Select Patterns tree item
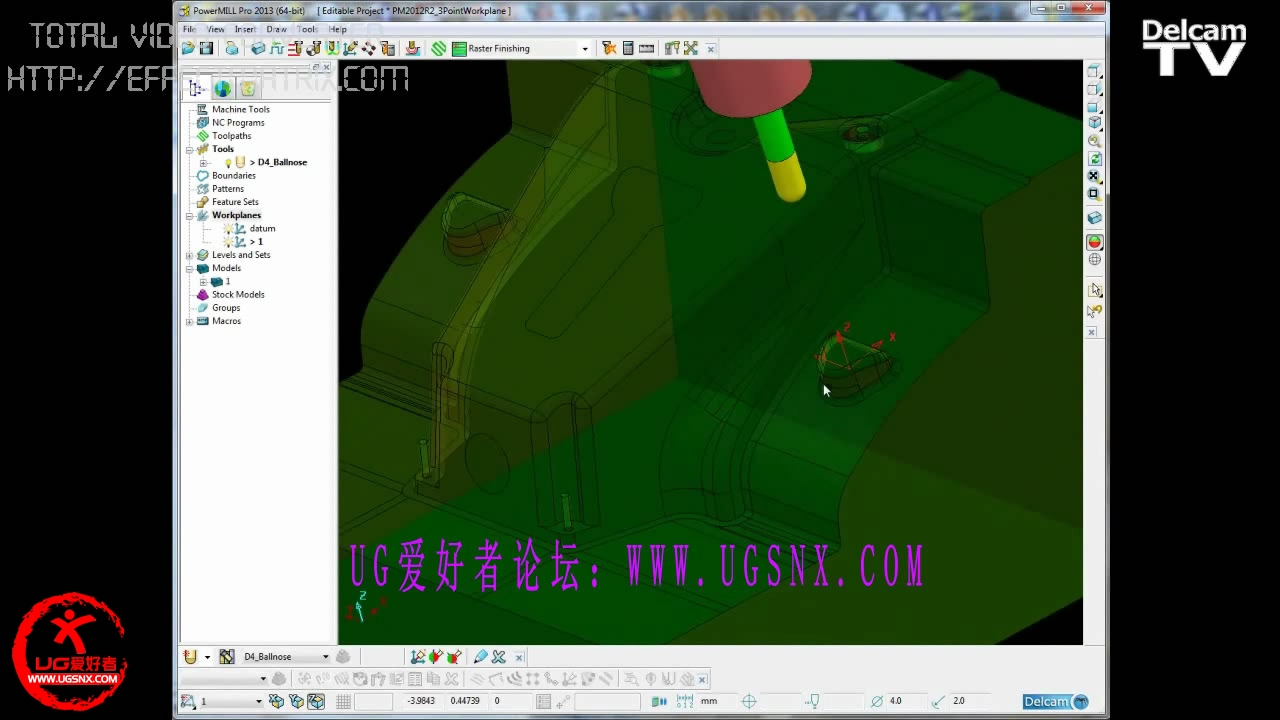Image resolution: width=1280 pixels, height=720 pixels. click(x=227, y=188)
